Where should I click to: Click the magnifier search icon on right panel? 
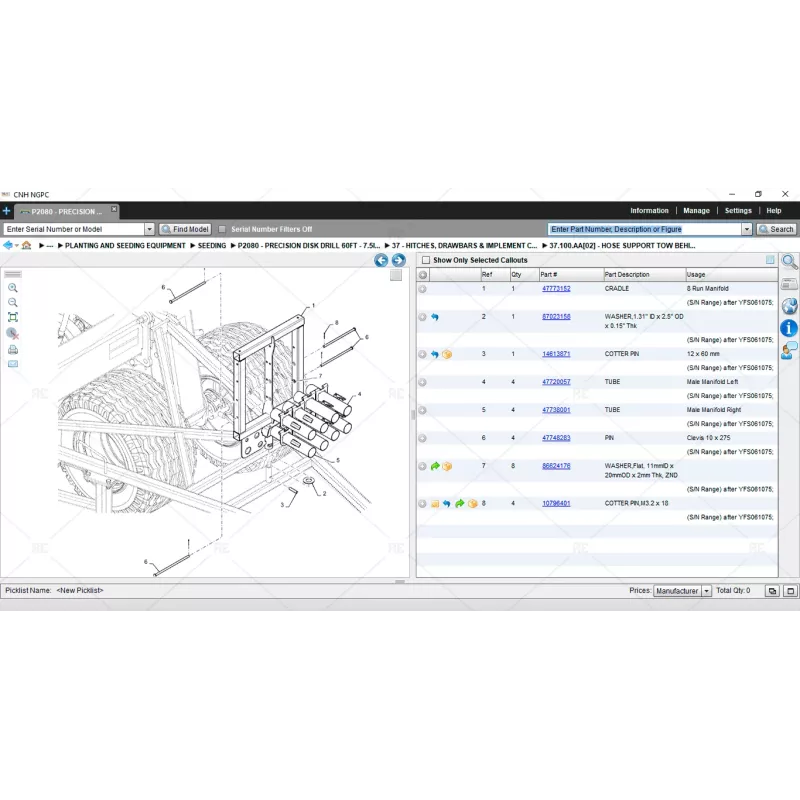(788, 260)
